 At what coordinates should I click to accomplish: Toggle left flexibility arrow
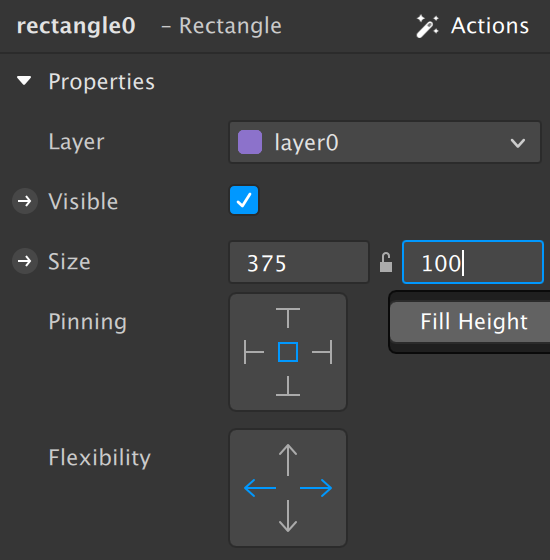pos(260,488)
